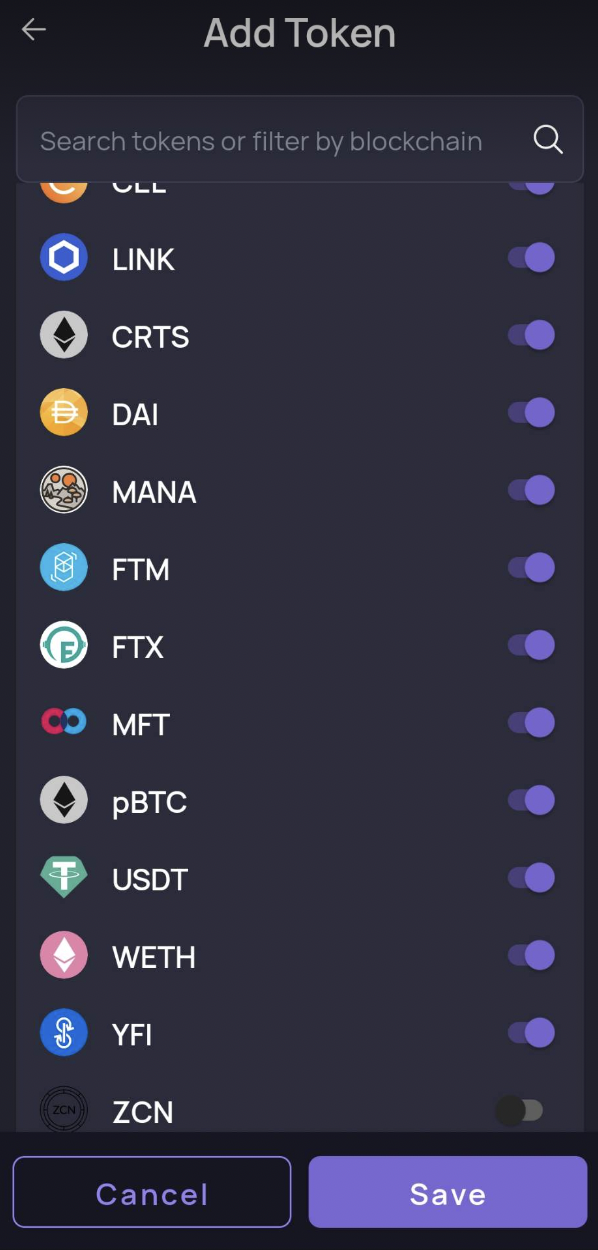Select the ZCN token row label
This screenshot has width=598, height=1250.
pos(143,1111)
